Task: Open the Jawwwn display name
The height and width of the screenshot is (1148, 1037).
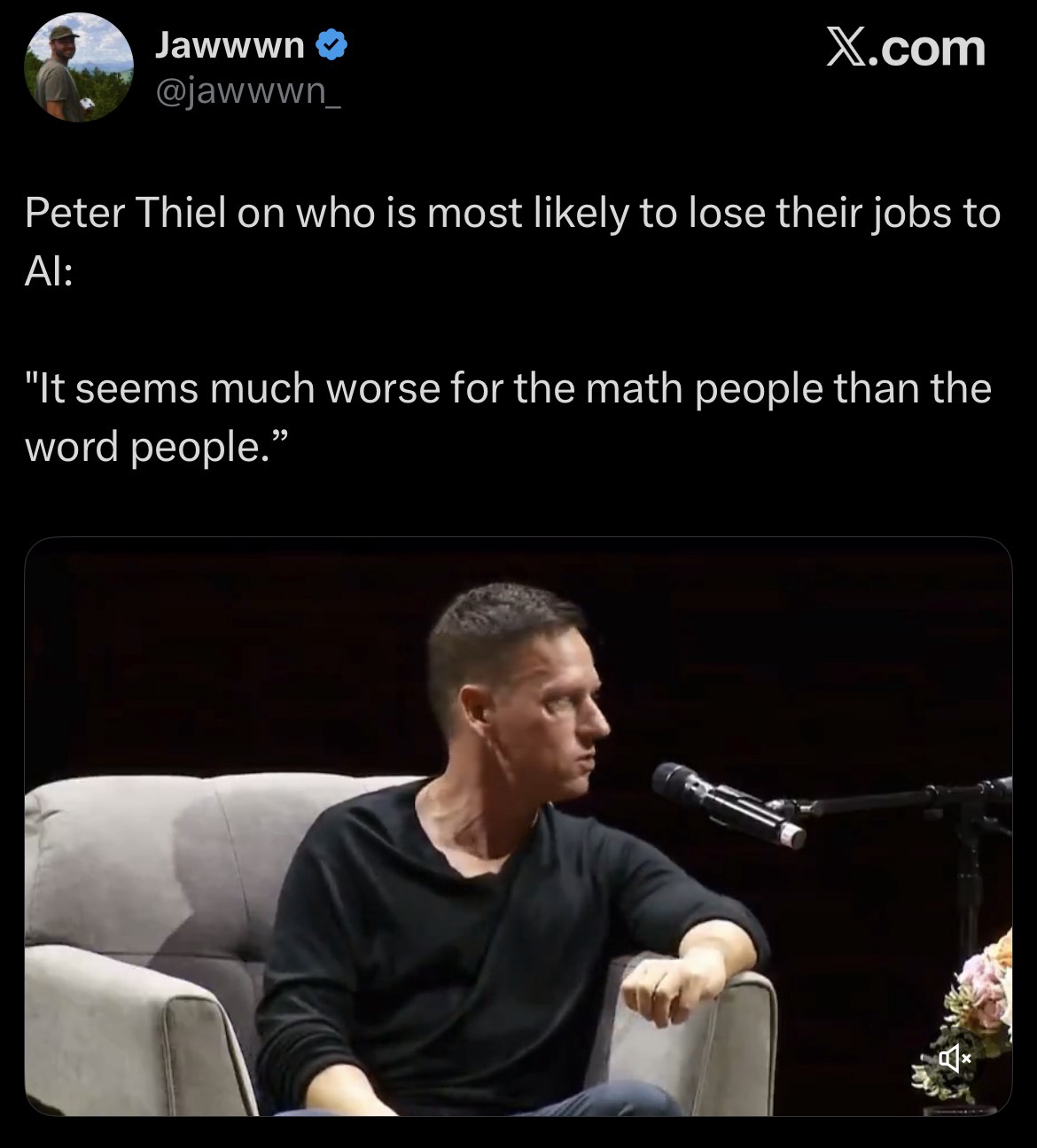Action: (230, 43)
